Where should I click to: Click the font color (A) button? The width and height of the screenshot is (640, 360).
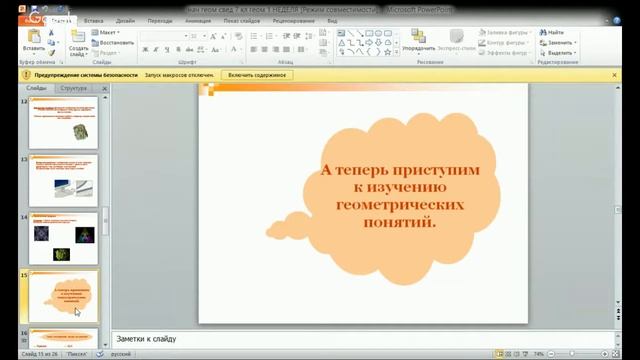point(234,49)
